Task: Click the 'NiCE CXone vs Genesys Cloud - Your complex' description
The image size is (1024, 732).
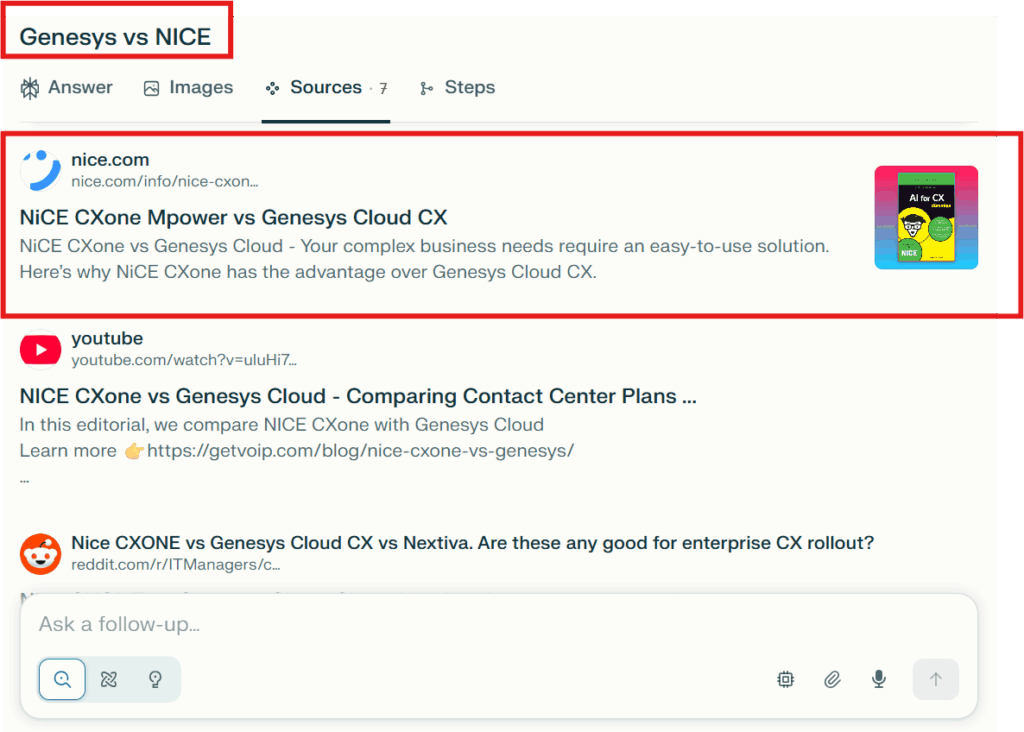Action: tap(424, 259)
